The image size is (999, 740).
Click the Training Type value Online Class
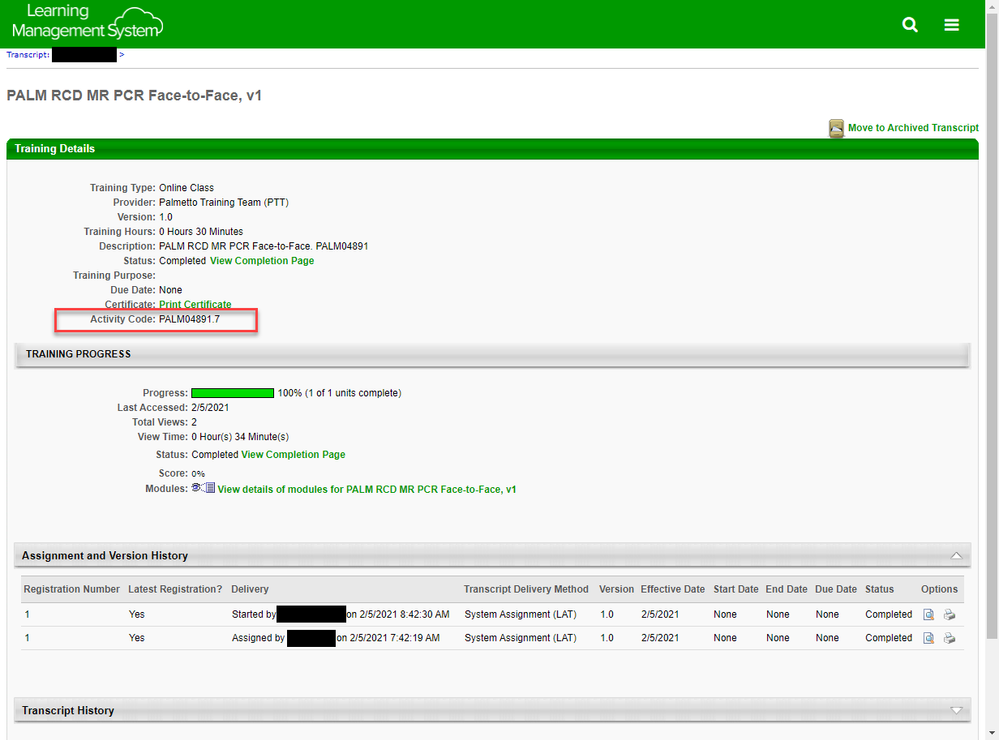coord(186,188)
